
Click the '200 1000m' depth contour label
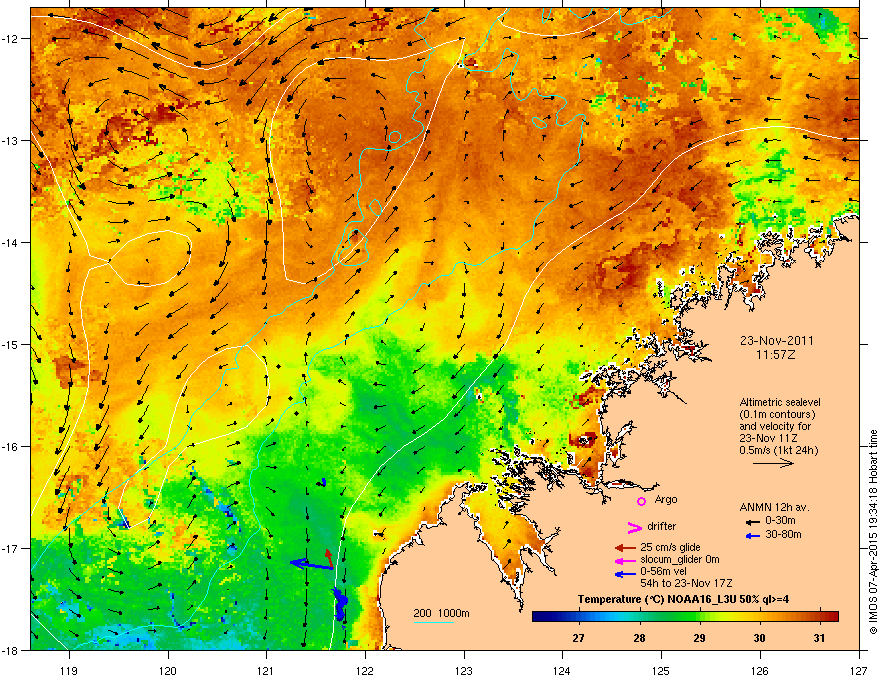click(441, 613)
